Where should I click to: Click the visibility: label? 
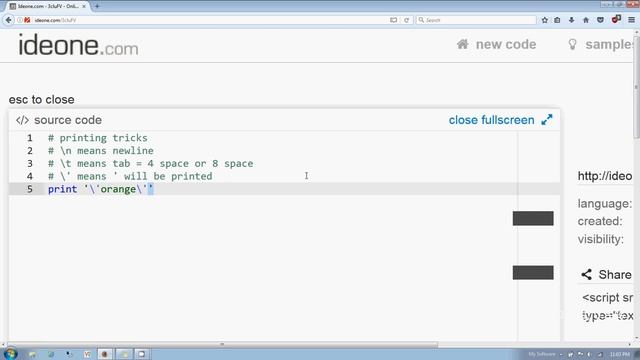coord(601,239)
